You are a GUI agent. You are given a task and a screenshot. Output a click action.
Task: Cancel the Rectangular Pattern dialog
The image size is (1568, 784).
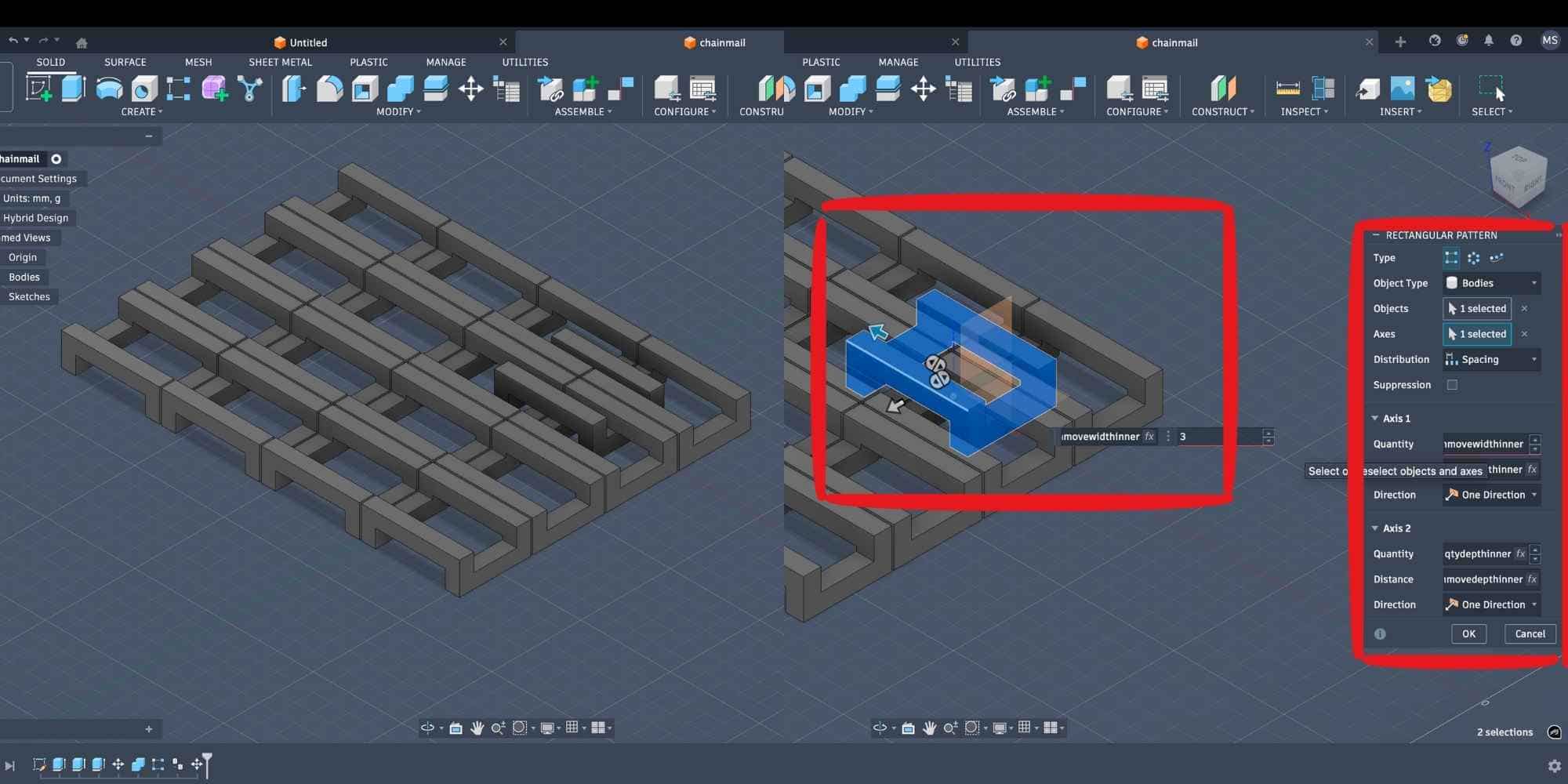point(1530,634)
